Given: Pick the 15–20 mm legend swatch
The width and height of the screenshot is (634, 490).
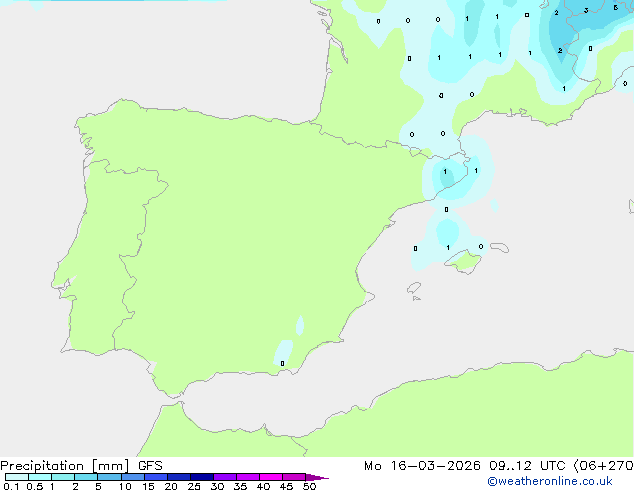Looking at the screenshot, I should click(x=155, y=477).
